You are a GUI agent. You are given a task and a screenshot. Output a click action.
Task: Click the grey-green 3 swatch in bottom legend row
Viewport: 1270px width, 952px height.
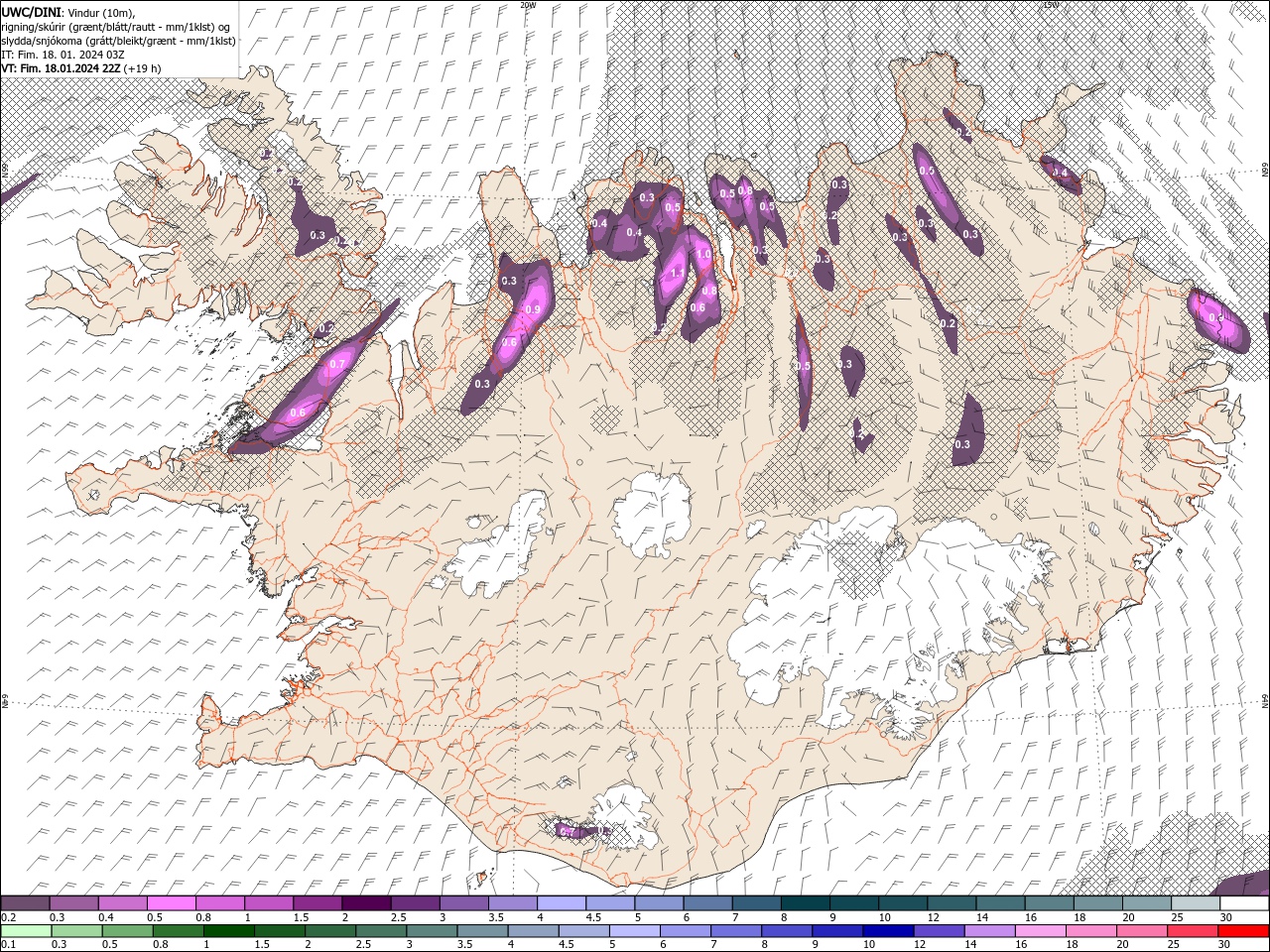[x=431, y=931]
